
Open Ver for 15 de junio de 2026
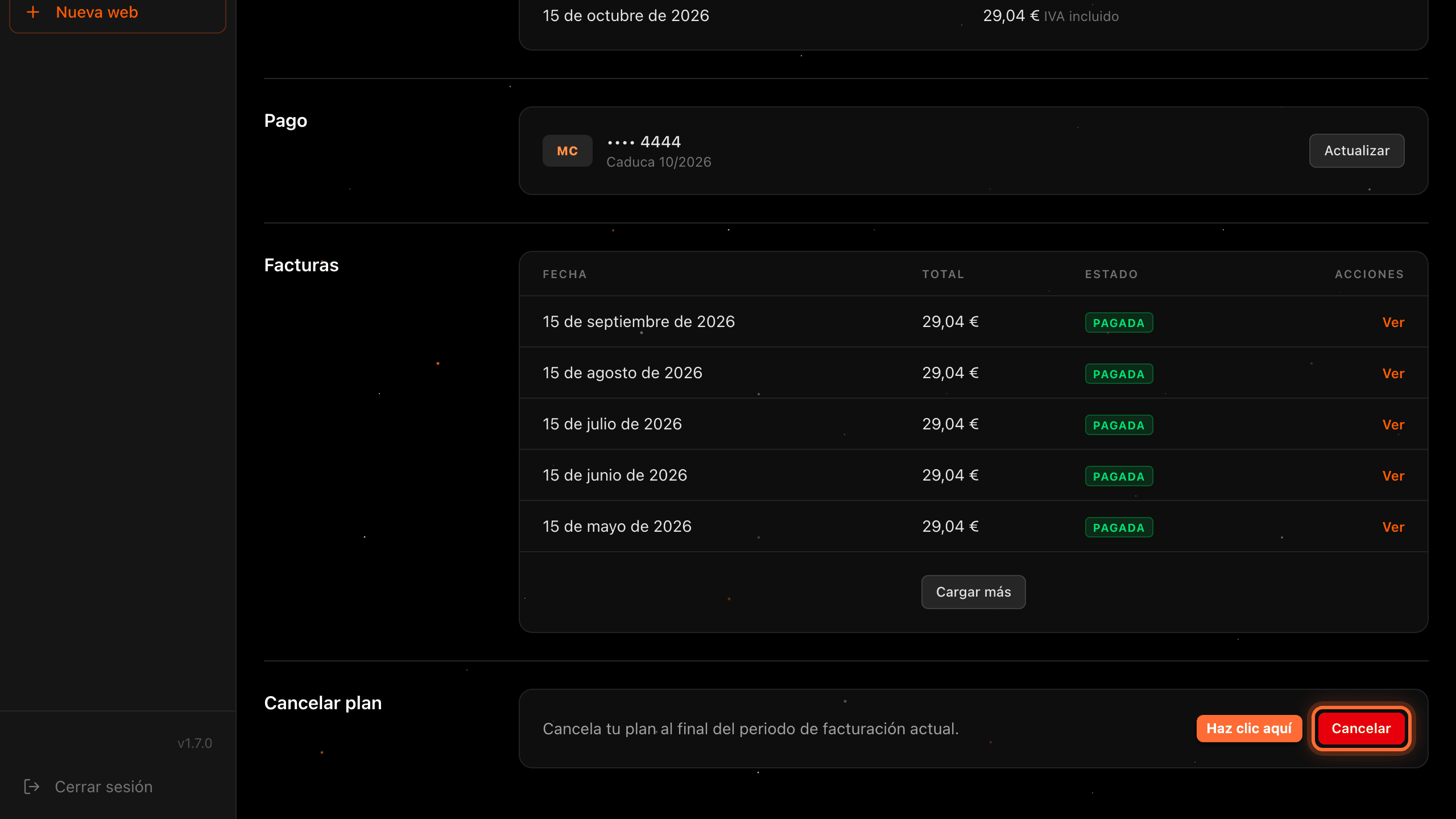point(1393,475)
